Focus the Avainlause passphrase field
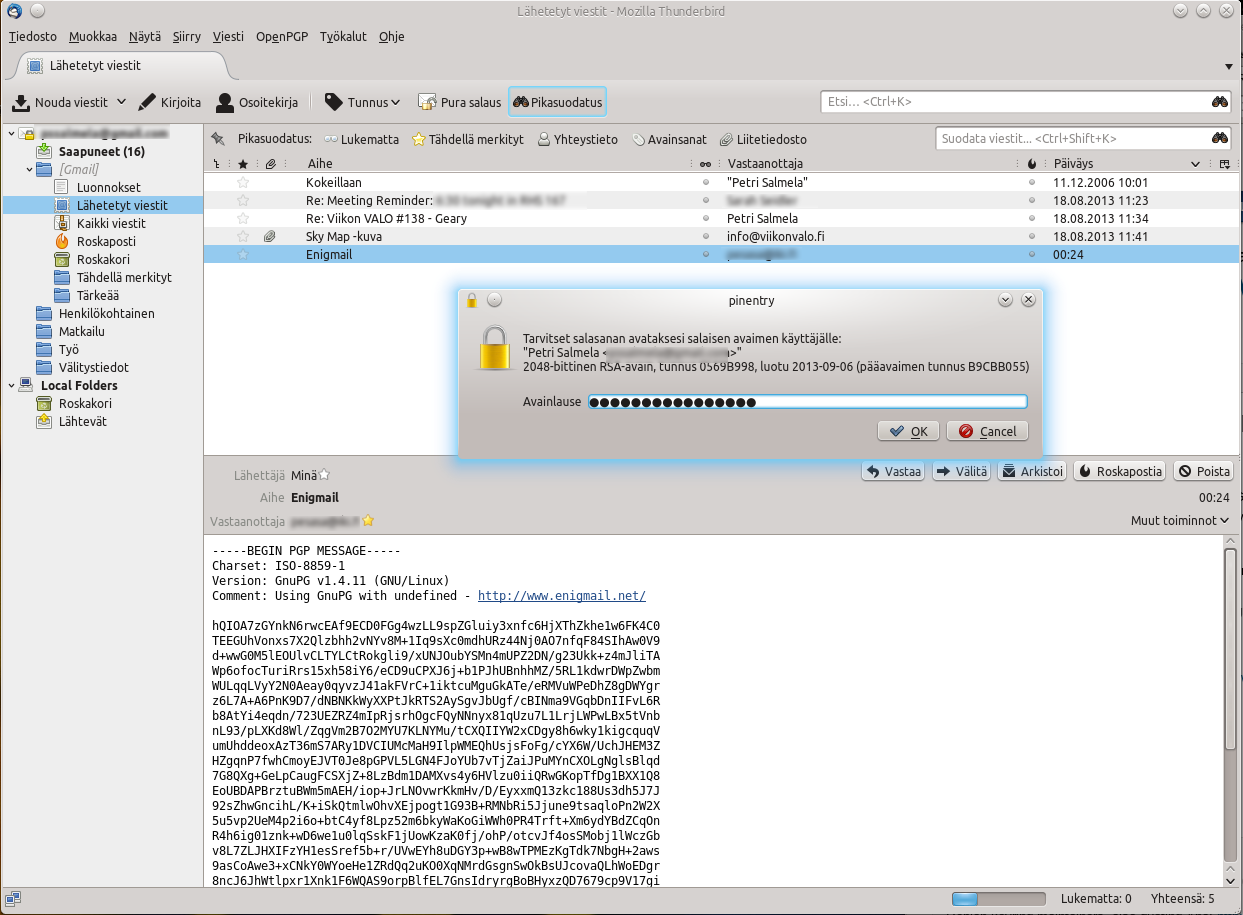This screenshot has height=915, width=1243. 807,402
